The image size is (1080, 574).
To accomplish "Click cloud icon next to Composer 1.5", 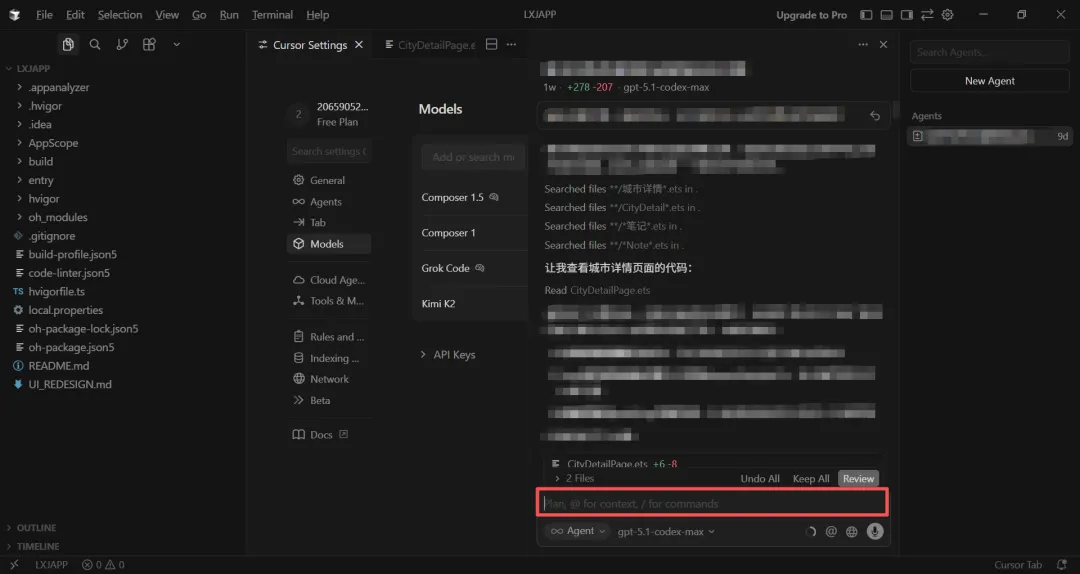I will click(494, 197).
